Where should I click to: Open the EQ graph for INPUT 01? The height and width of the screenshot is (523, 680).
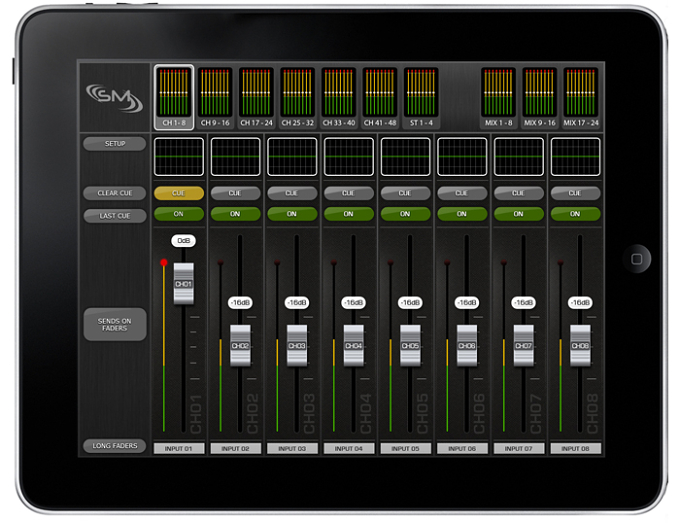(179, 157)
